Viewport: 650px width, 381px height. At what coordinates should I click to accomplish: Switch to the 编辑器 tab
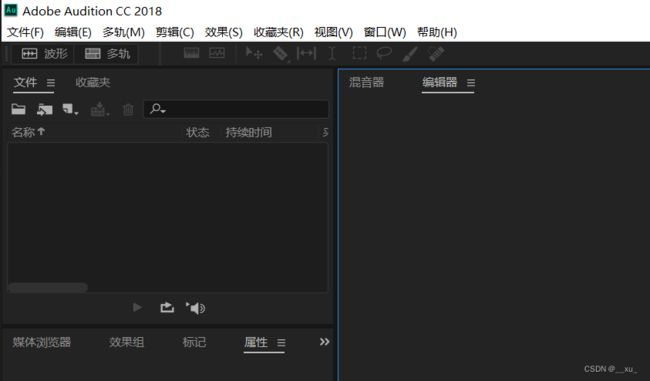pyautogui.click(x=440, y=83)
